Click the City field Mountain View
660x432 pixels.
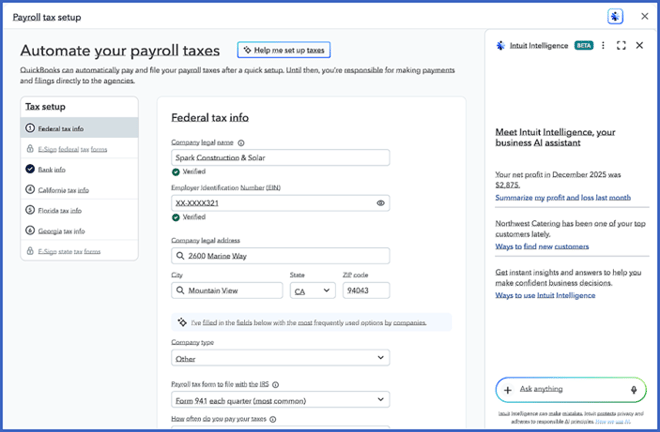(227, 291)
